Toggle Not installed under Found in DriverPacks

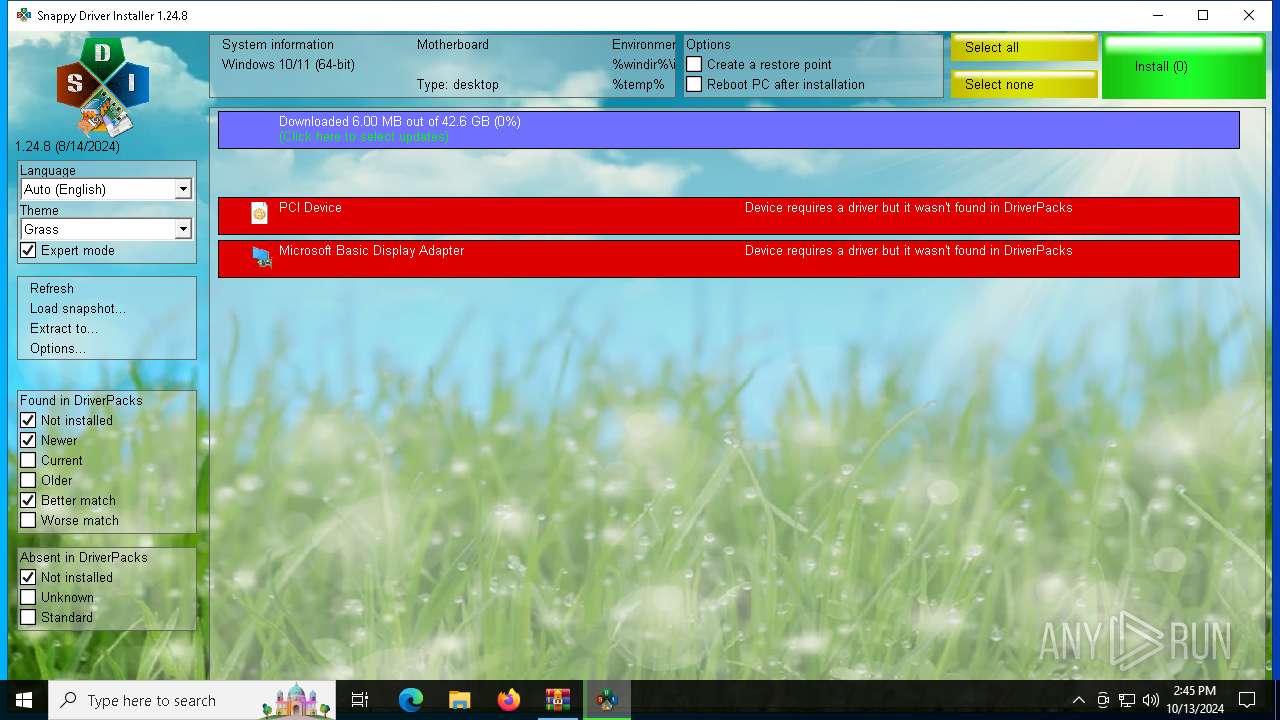[x=28, y=420]
